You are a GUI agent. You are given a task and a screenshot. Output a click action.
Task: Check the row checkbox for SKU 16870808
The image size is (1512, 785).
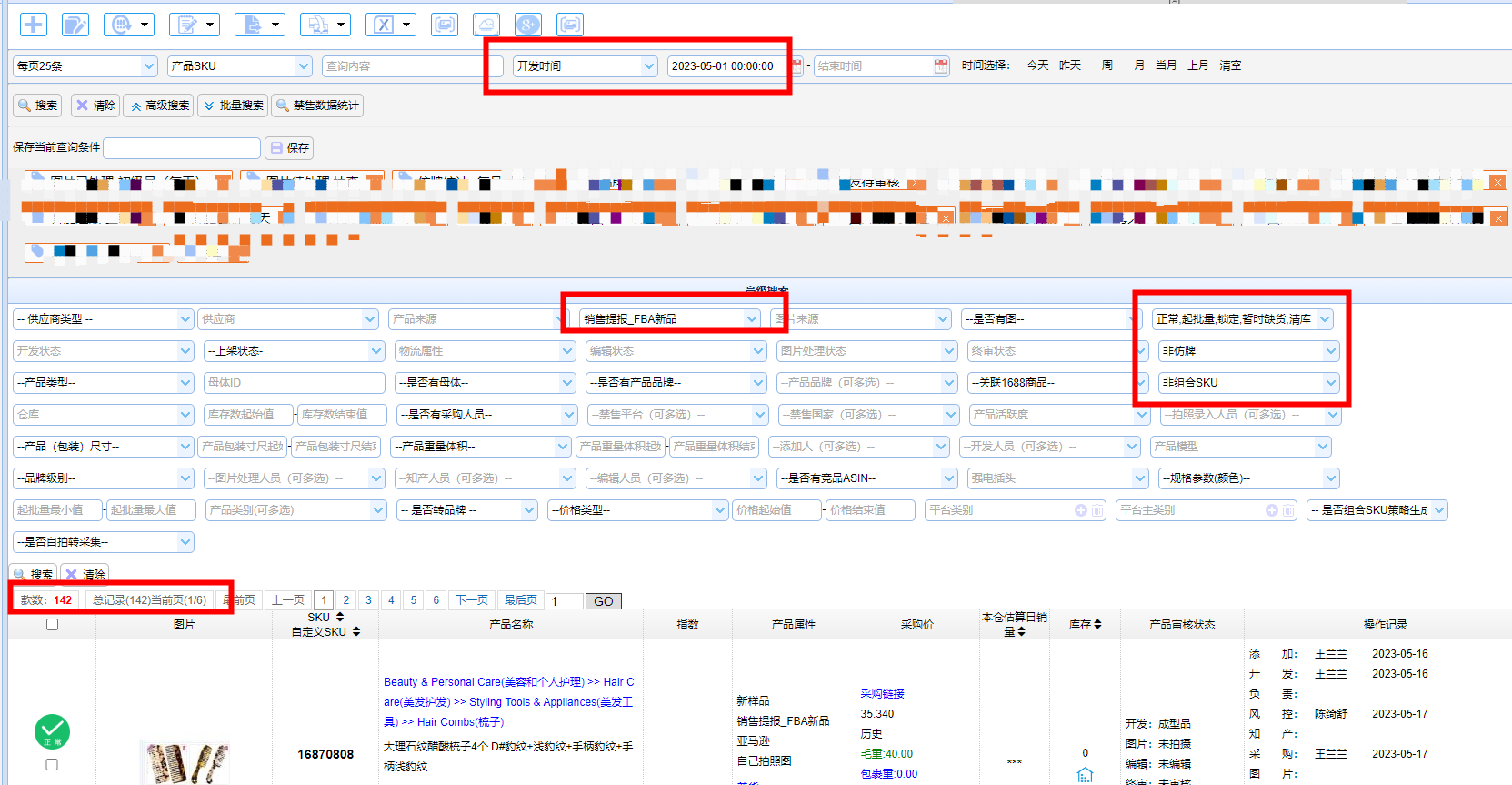(52, 764)
